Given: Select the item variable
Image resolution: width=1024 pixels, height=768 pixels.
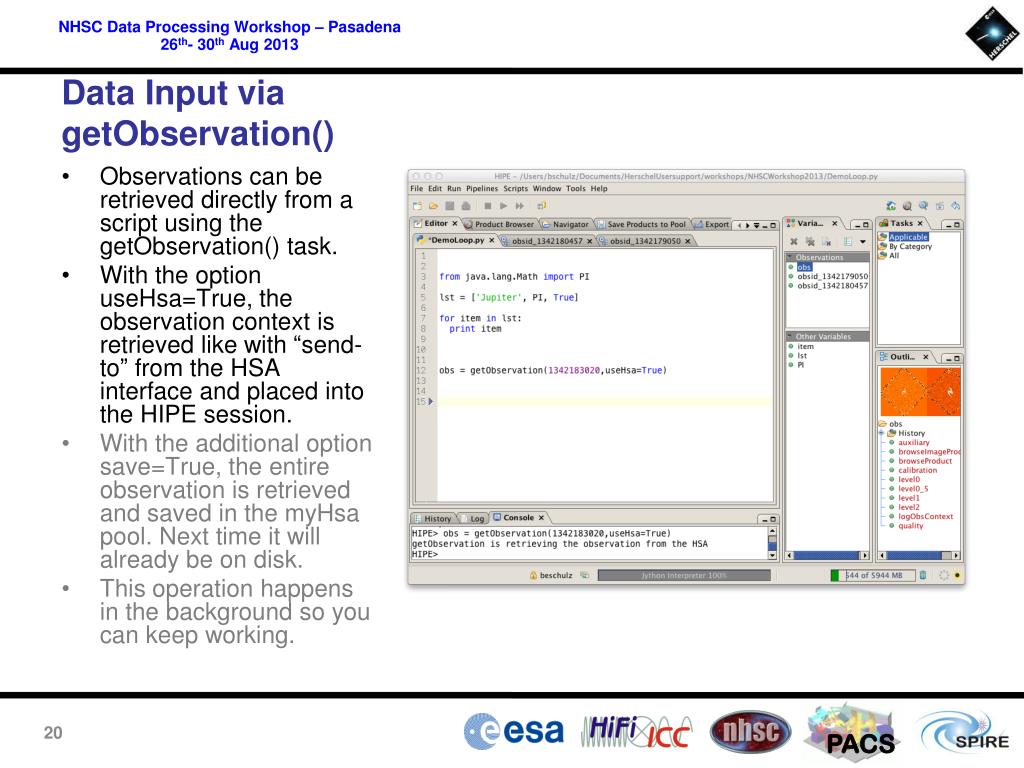Looking at the screenshot, I should [805, 347].
